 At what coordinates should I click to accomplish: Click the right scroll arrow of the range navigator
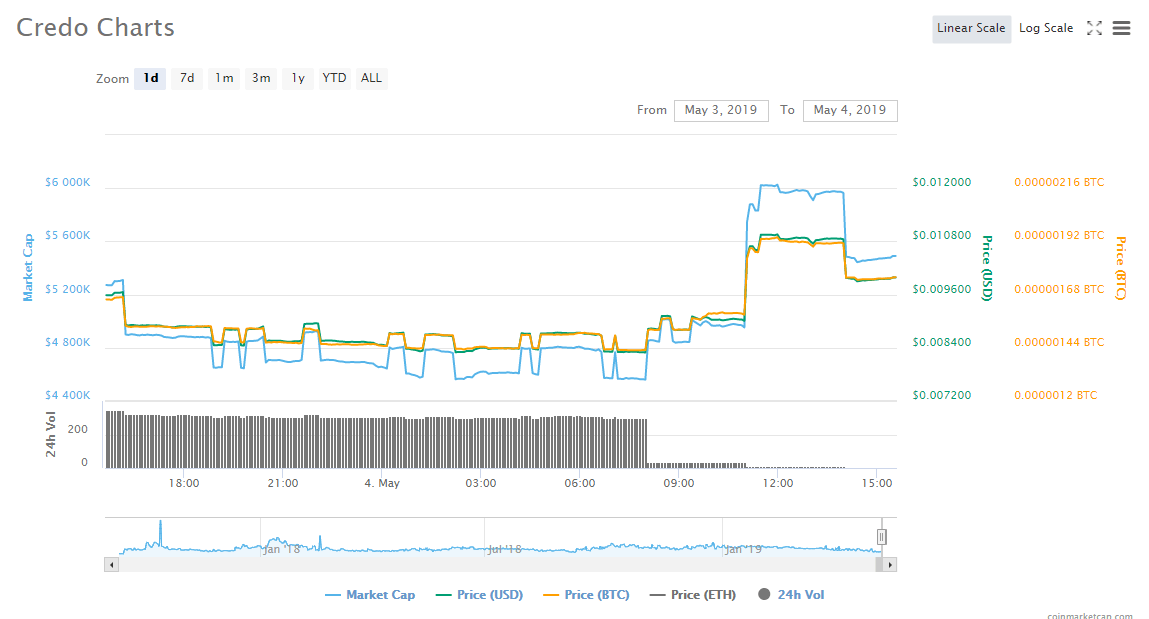click(x=889, y=564)
